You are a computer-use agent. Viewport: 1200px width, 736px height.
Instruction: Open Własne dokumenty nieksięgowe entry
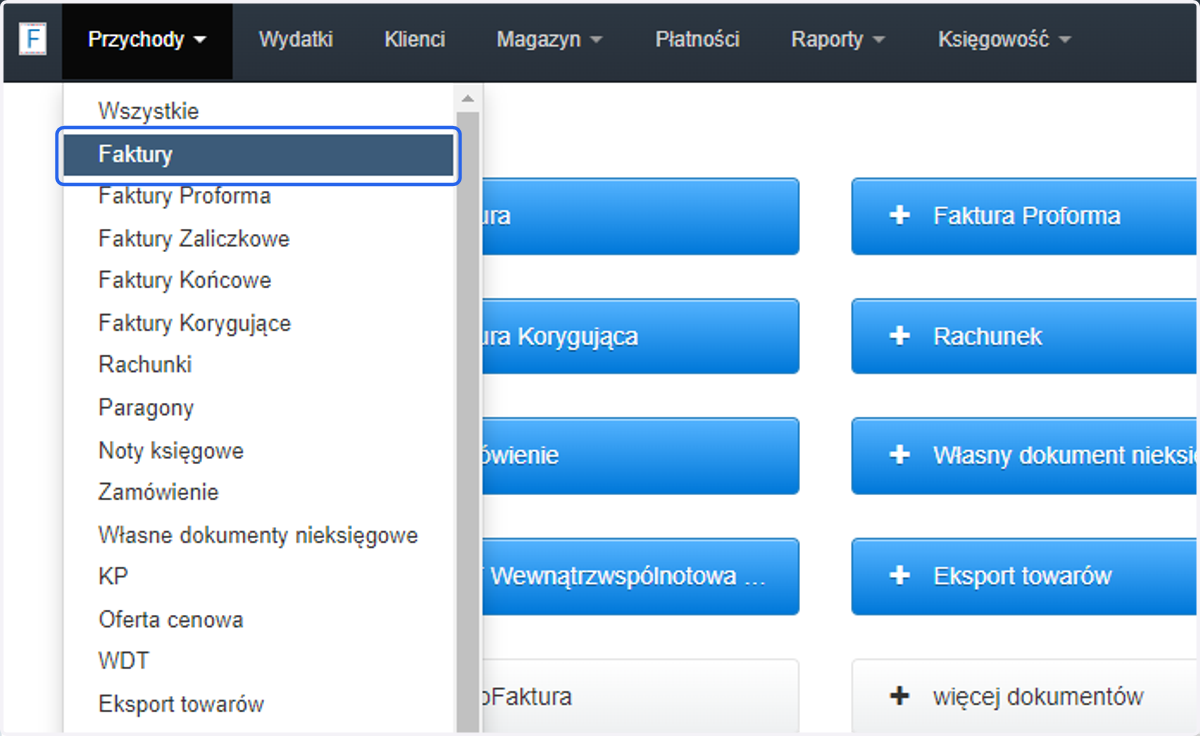[259, 535]
